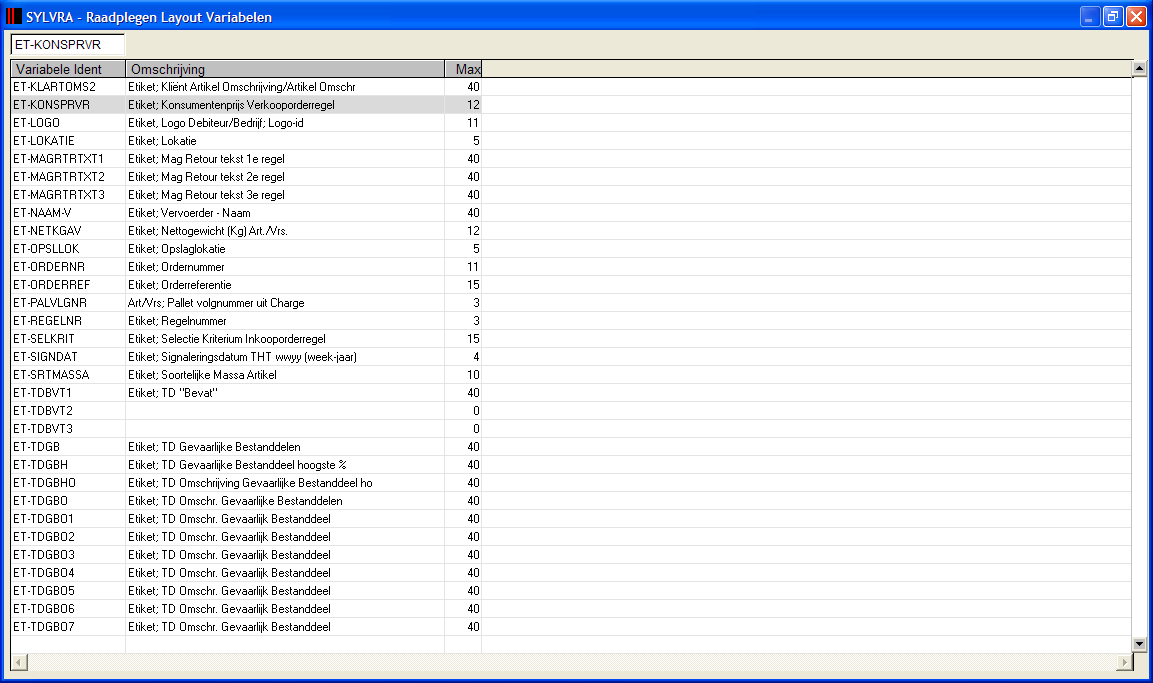Select the ET-TDGBO3 variable

pyautogui.click(x=43, y=555)
